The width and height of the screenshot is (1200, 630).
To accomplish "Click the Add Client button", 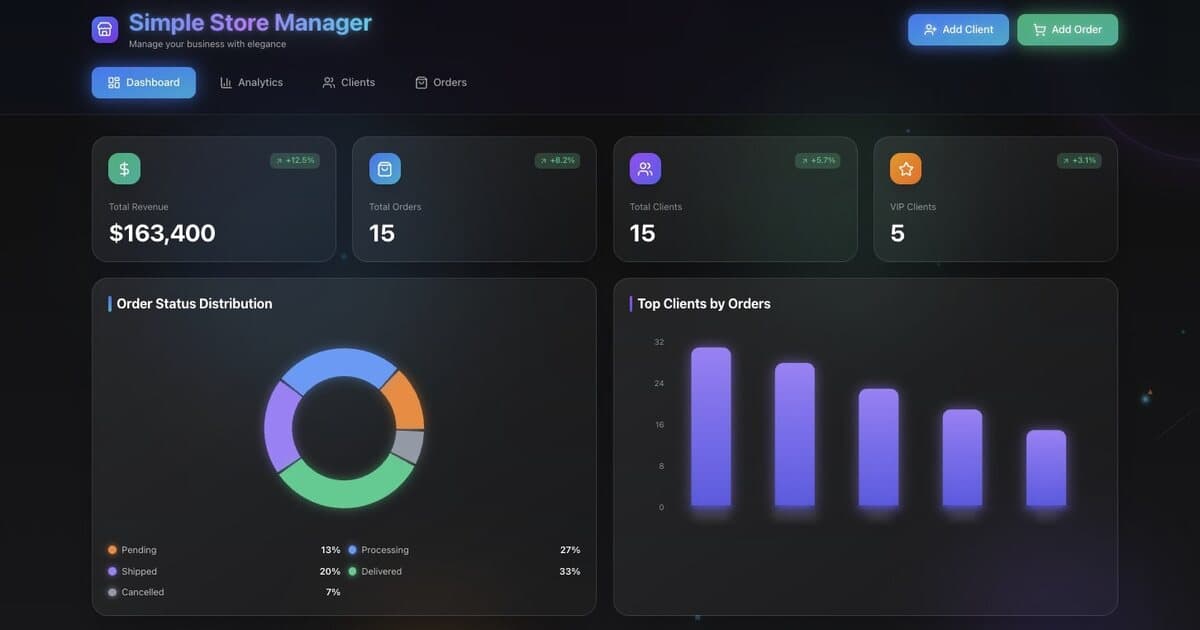I will click(x=958, y=30).
